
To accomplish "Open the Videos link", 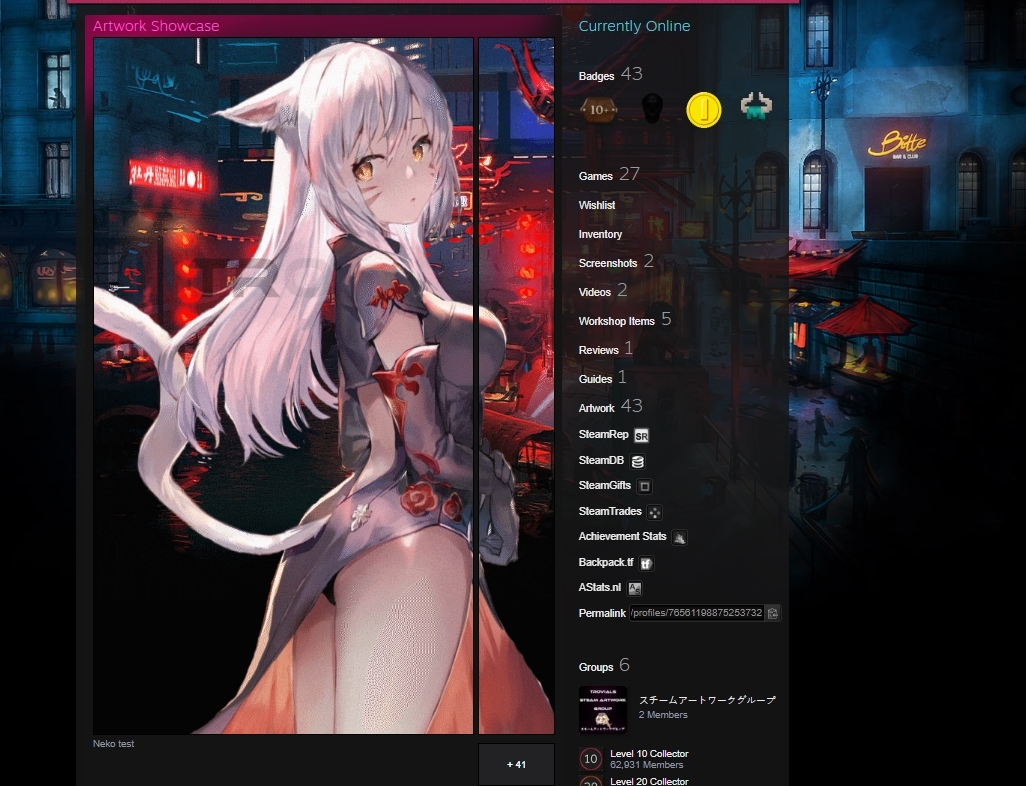I will tap(594, 292).
